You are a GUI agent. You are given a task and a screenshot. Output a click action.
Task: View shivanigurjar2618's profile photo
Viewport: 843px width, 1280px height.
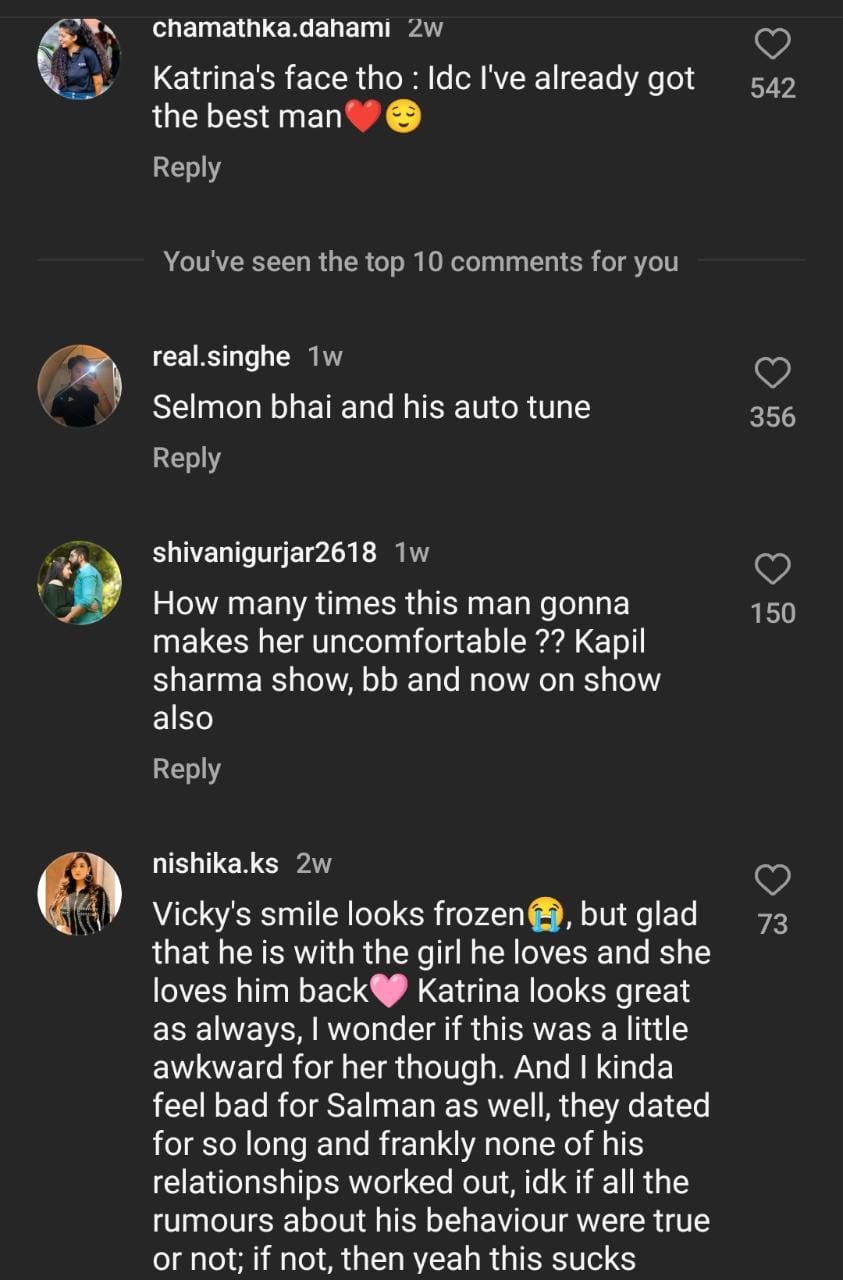tap(79, 583)
